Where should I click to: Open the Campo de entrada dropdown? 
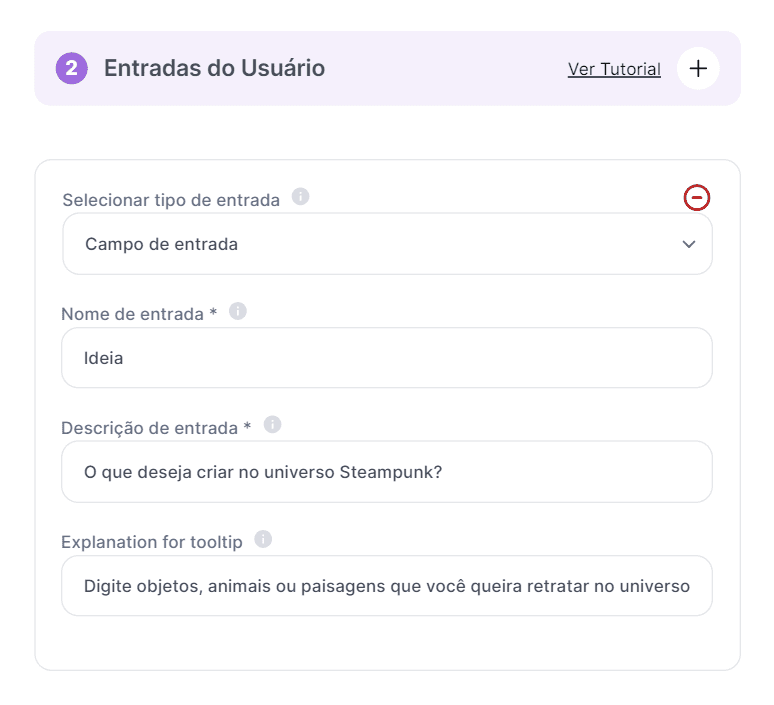[387, 244]
